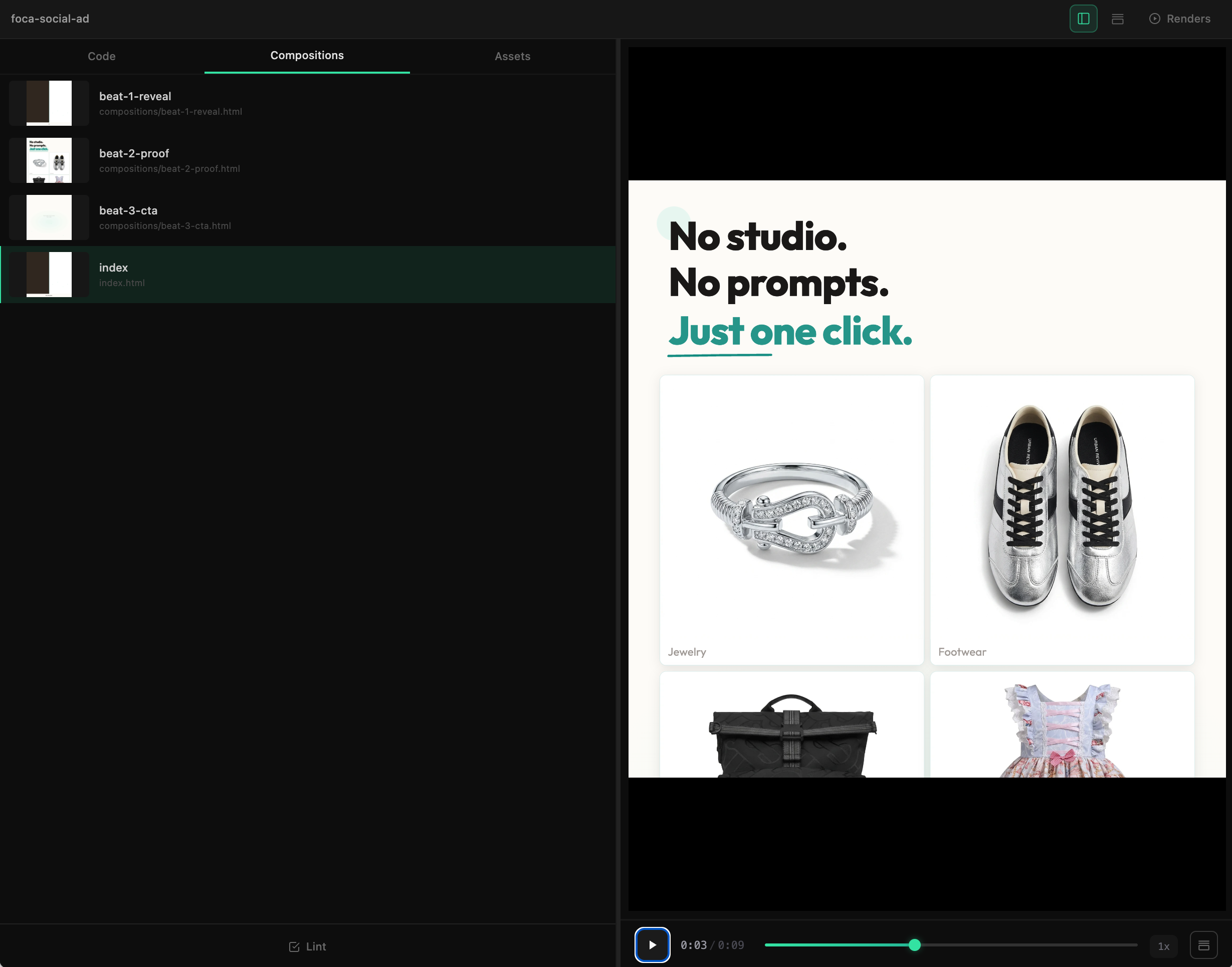This screenshot has height=967, width=1232.
Task: Click the Jewelry ring card in preview
Action: click(791, 519)
